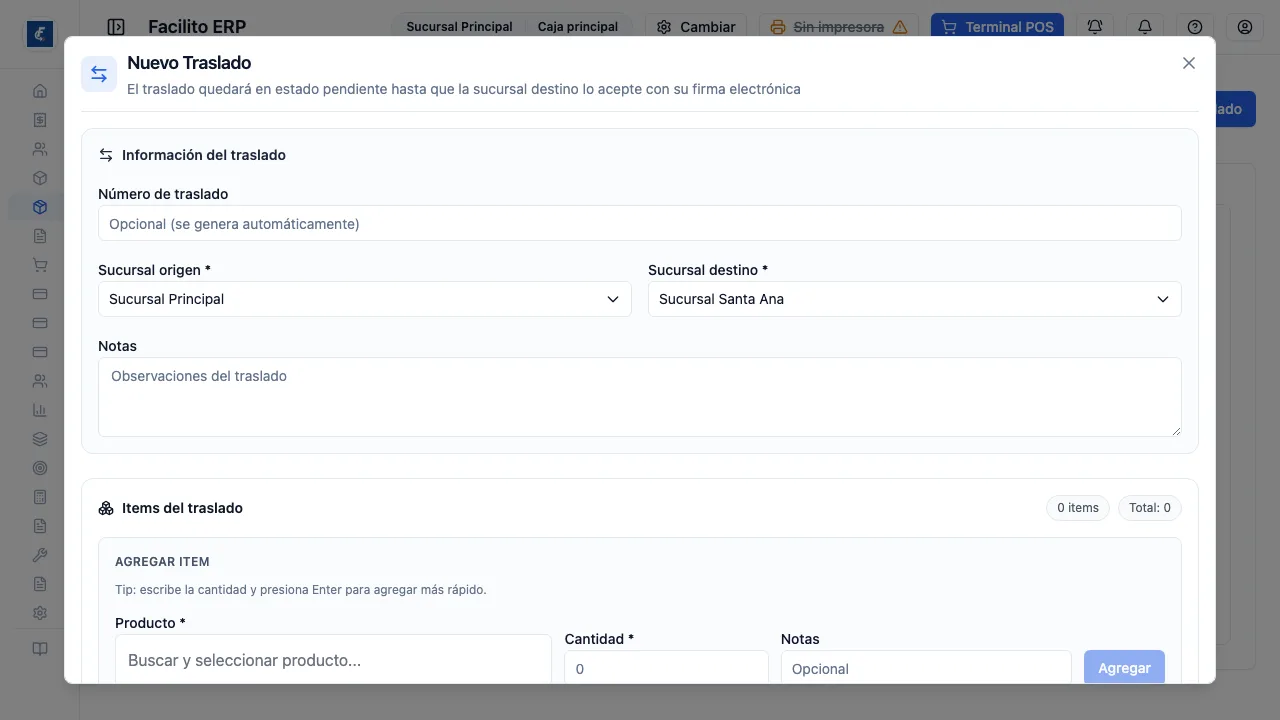Expand the Sucursal origen dropdown
This screenshot has width=1280, height=720.
pos(365,299)
